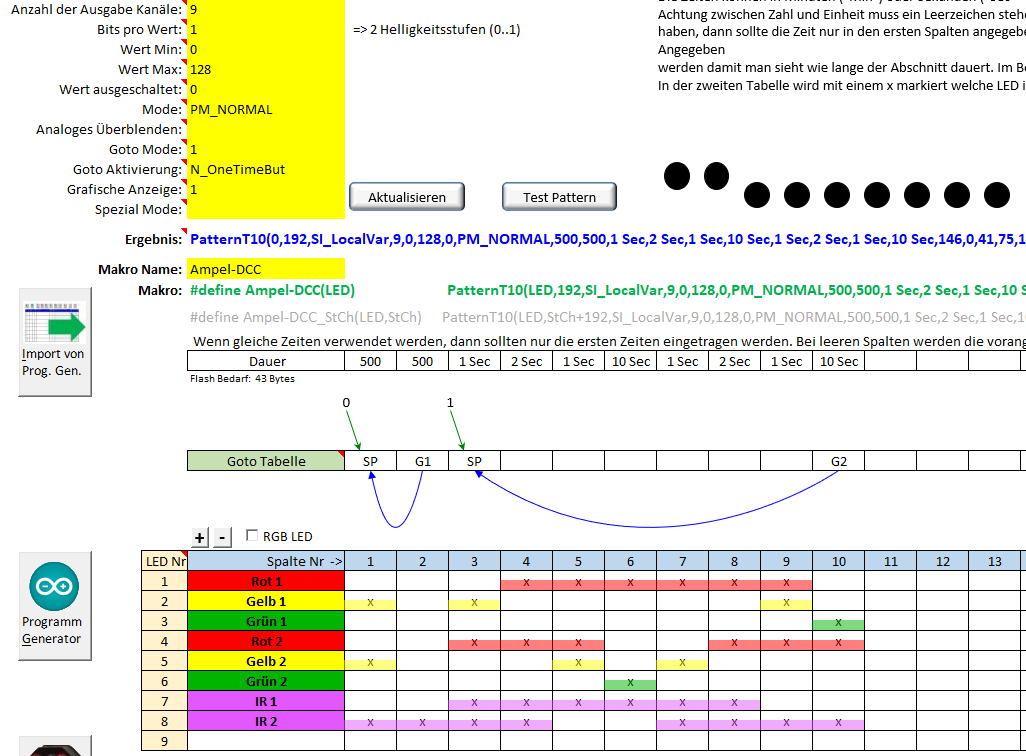Select the Mode field PM_NORMAL
1026x756 pixels.
pyautogui.click(x=265, y=109)
